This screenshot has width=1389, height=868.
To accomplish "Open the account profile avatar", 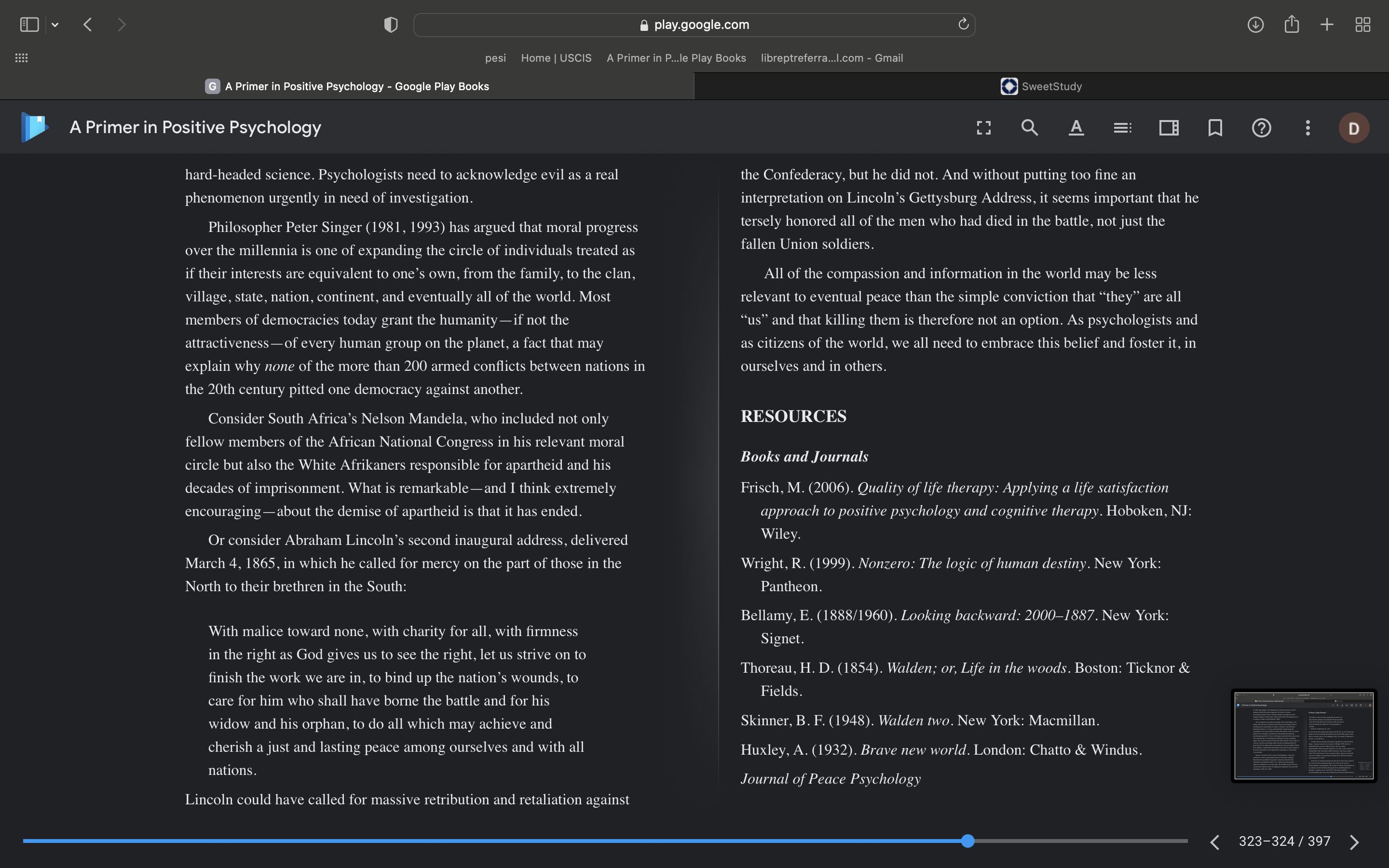I will [1354, 128].
